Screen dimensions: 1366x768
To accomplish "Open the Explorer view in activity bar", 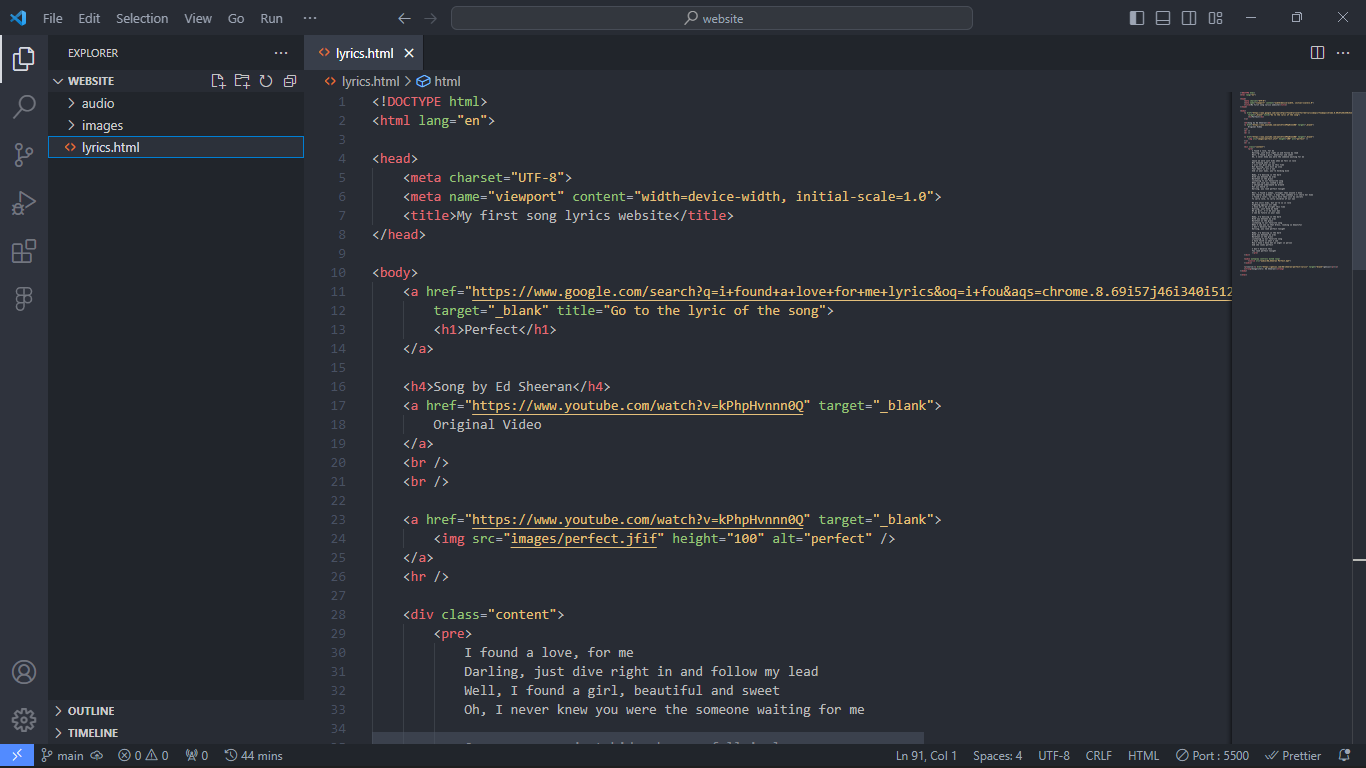I will click(24, 59).
